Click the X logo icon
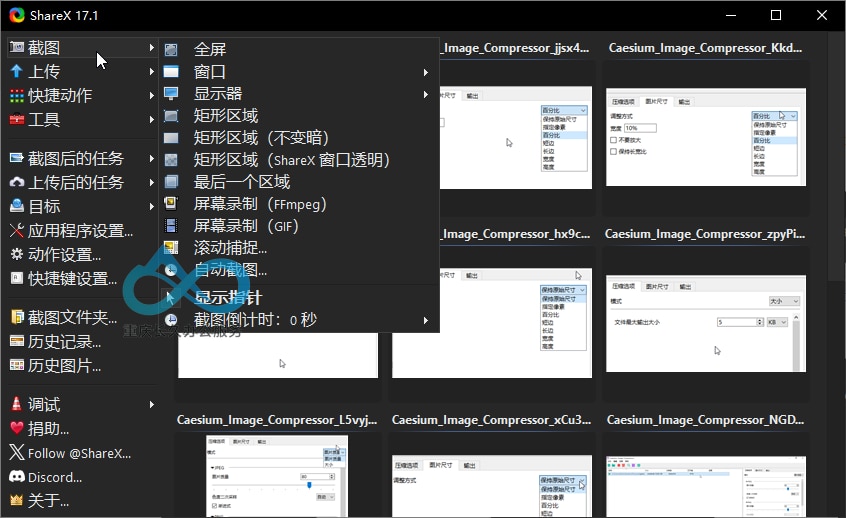 pos(17,452)
